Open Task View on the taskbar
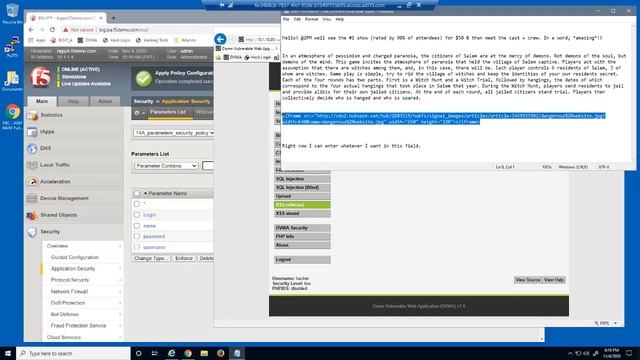The height and width of the screenshot is (360, 640). click(155, 353)
